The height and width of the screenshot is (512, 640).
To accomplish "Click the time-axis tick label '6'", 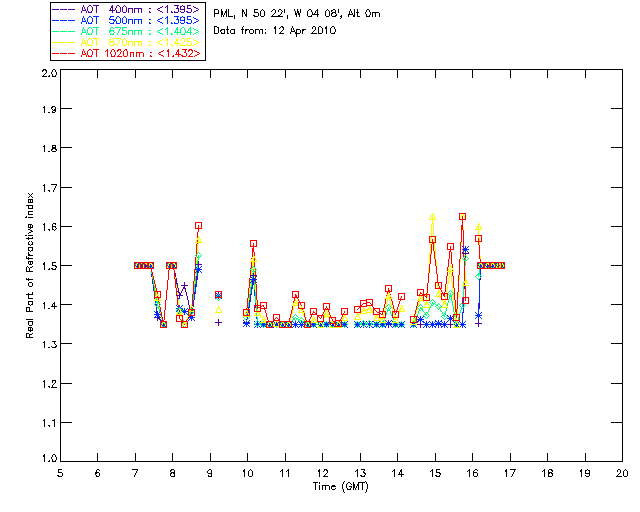I will [x=98, y=473].
